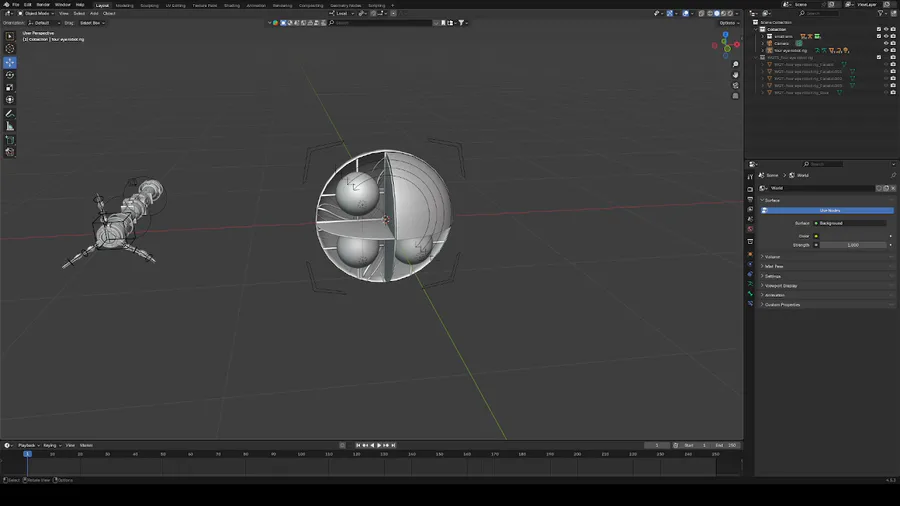Open the Object properties tab
This screenshot has height=506, width=900.
(x=750, y=254)
